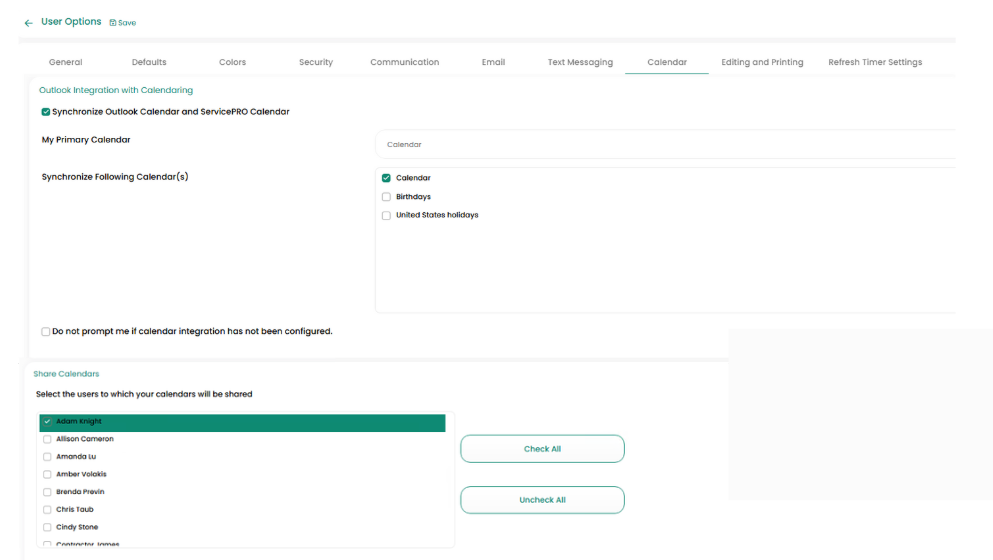
Task: Enable the Birthdays calendar checkbox
Action: (x=386, y=197)
